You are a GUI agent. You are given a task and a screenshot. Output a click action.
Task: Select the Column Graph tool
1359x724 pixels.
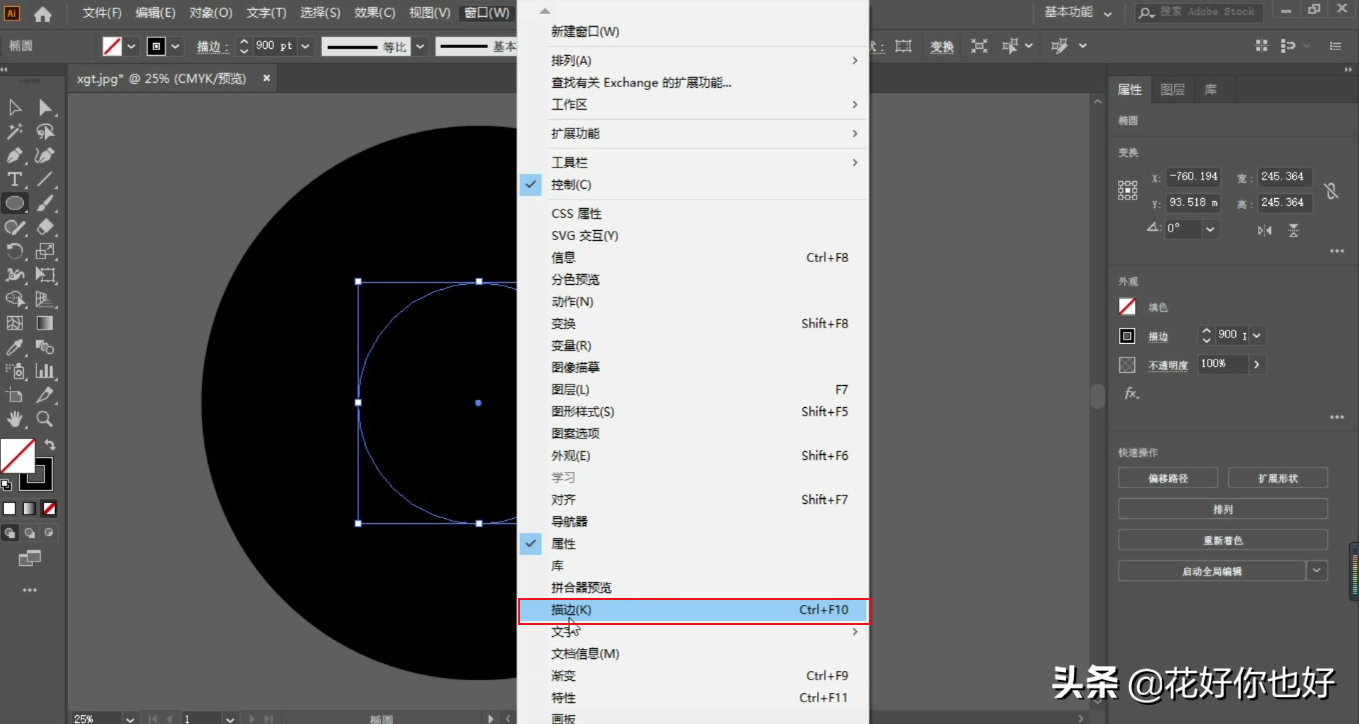45,371
